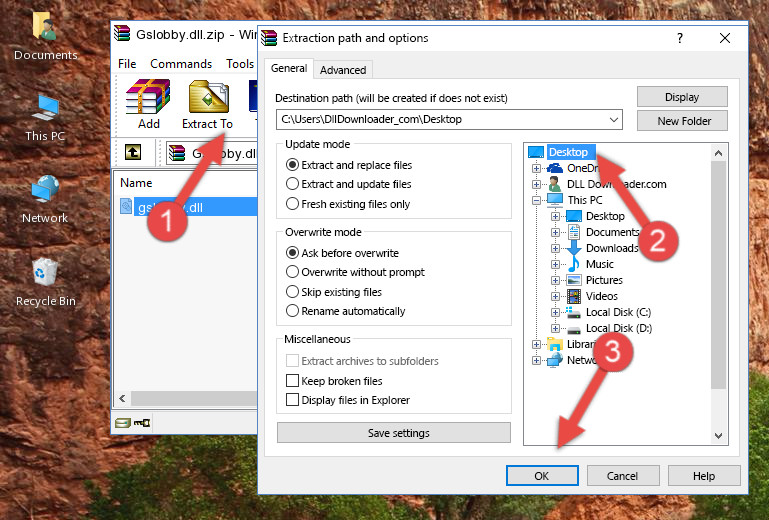The height and width of the screenshot is (520, 769).
Task: Open the Documents desktop icon
Action: click(45, 26)
